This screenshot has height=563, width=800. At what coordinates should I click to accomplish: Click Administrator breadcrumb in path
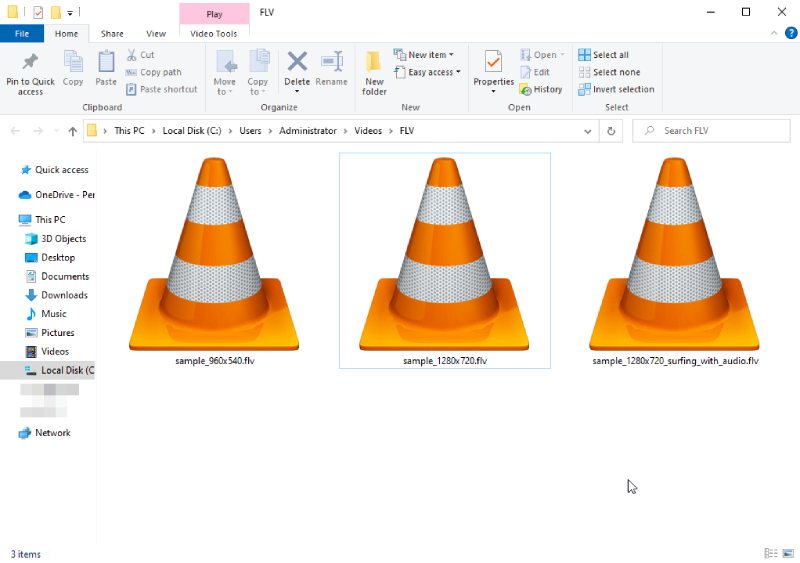tap(308, 131)
